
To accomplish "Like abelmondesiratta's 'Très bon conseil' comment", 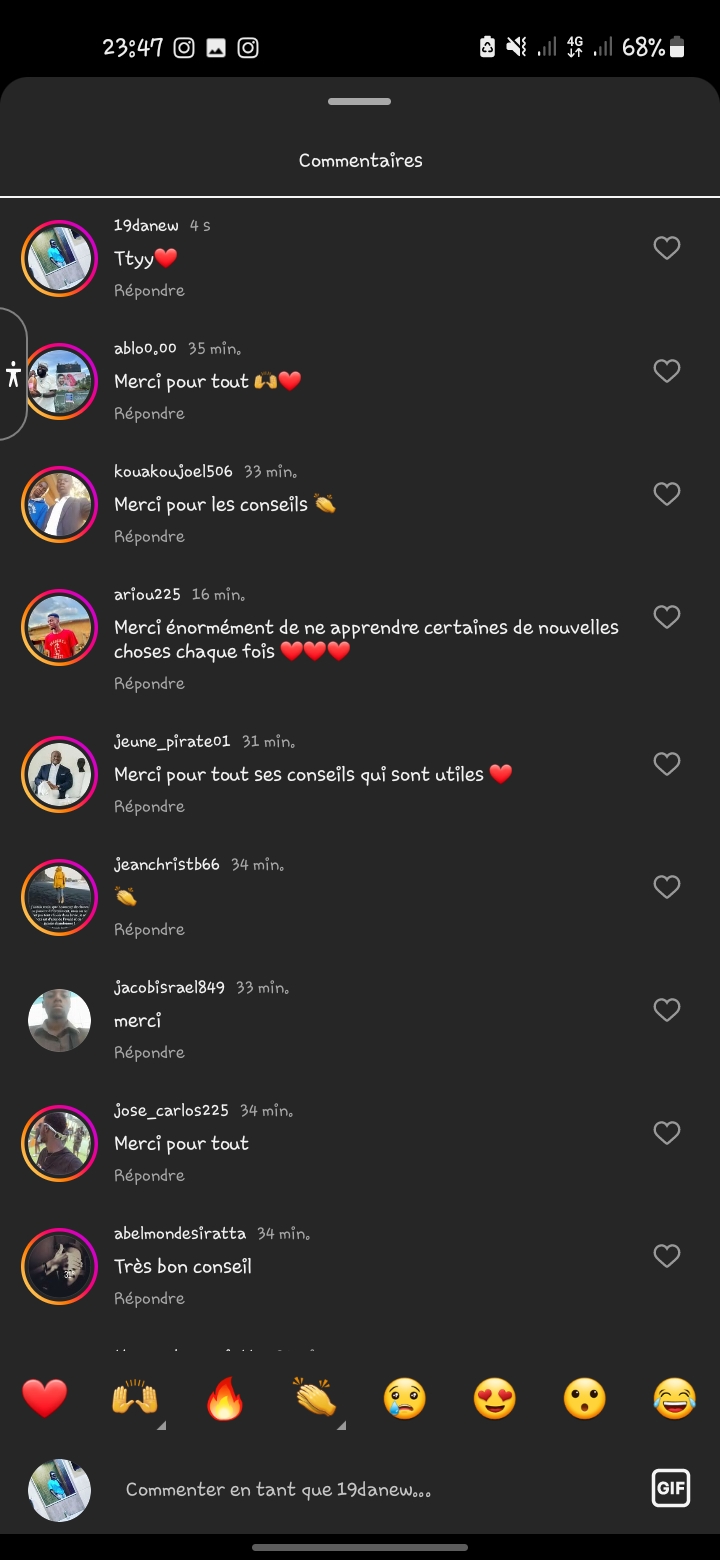I will pyautogui.click(x=667, y=1256).
